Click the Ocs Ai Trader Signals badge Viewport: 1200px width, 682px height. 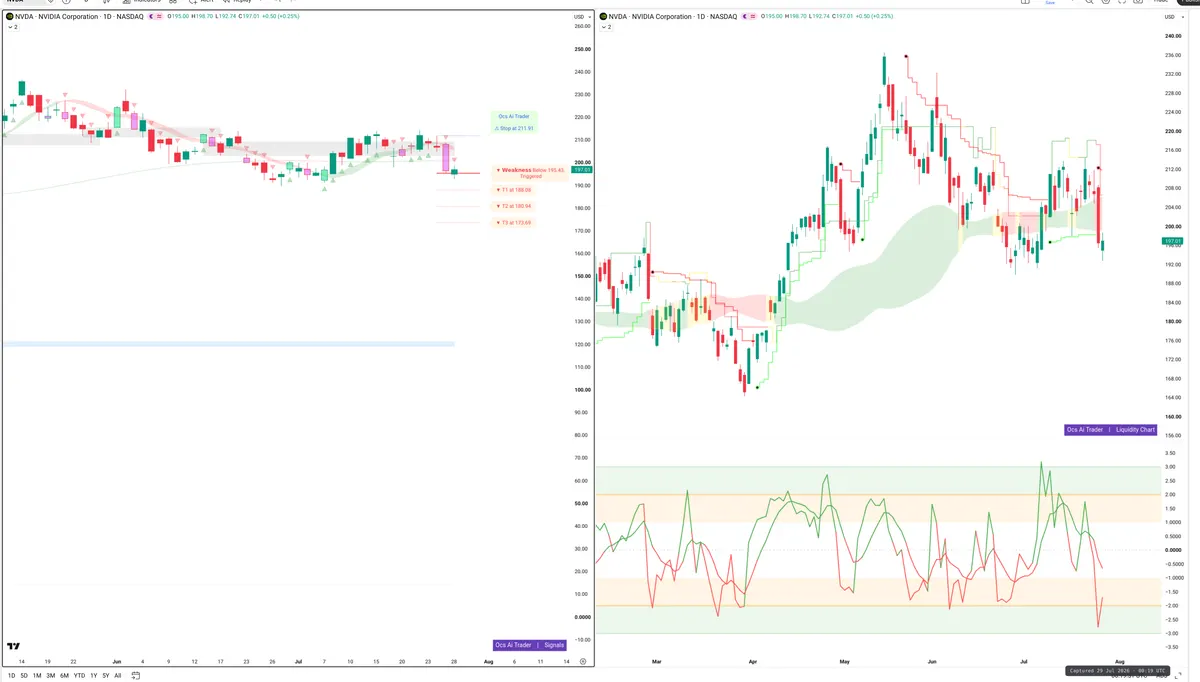pos(530,645)
